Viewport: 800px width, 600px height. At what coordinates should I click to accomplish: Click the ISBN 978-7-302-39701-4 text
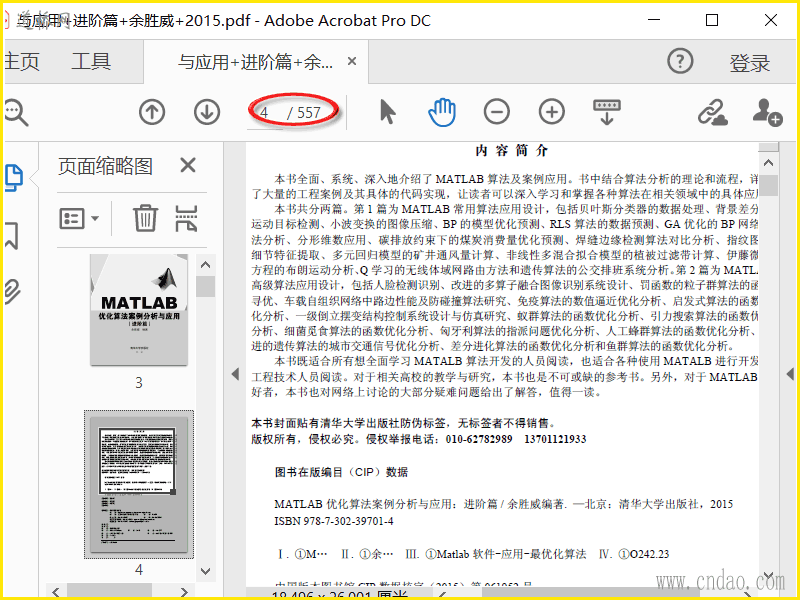334,521
